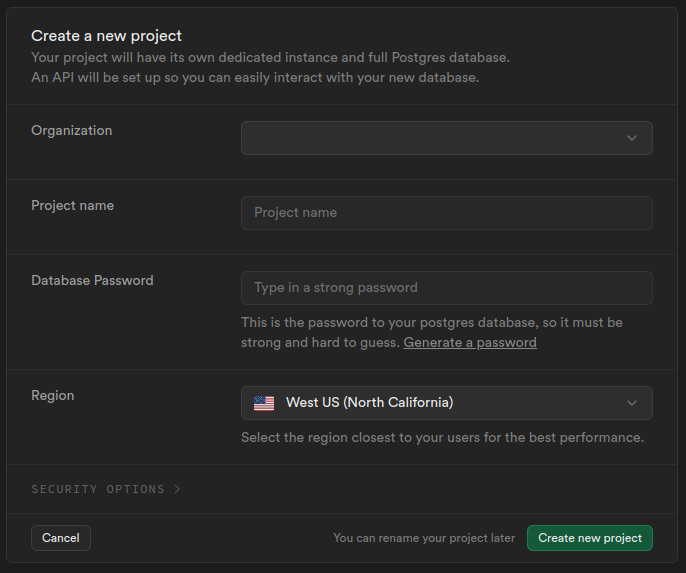Click the 'Create a new project' heading
The height and width of the screenshot is (573, 686).
(106, 36)
